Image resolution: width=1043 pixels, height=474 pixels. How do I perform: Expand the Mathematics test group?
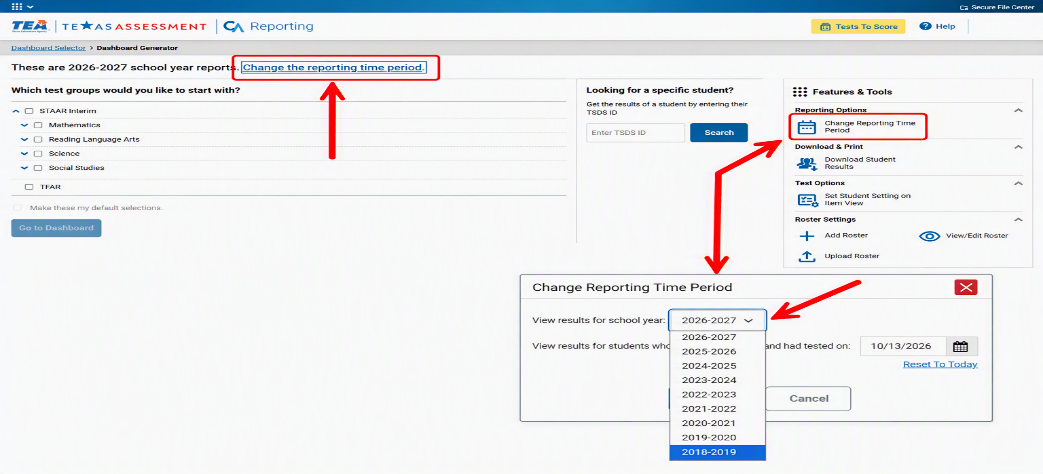tap(25, 125)
